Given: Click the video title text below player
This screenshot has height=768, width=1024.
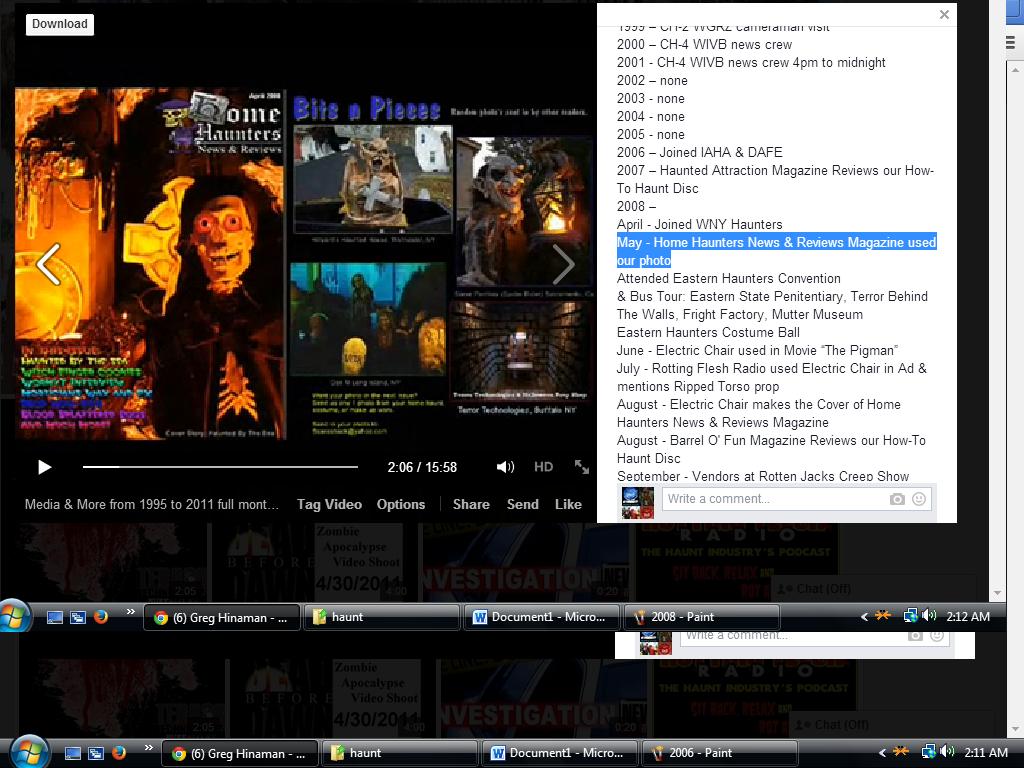Looking at the screenshot, I should 152,504.
